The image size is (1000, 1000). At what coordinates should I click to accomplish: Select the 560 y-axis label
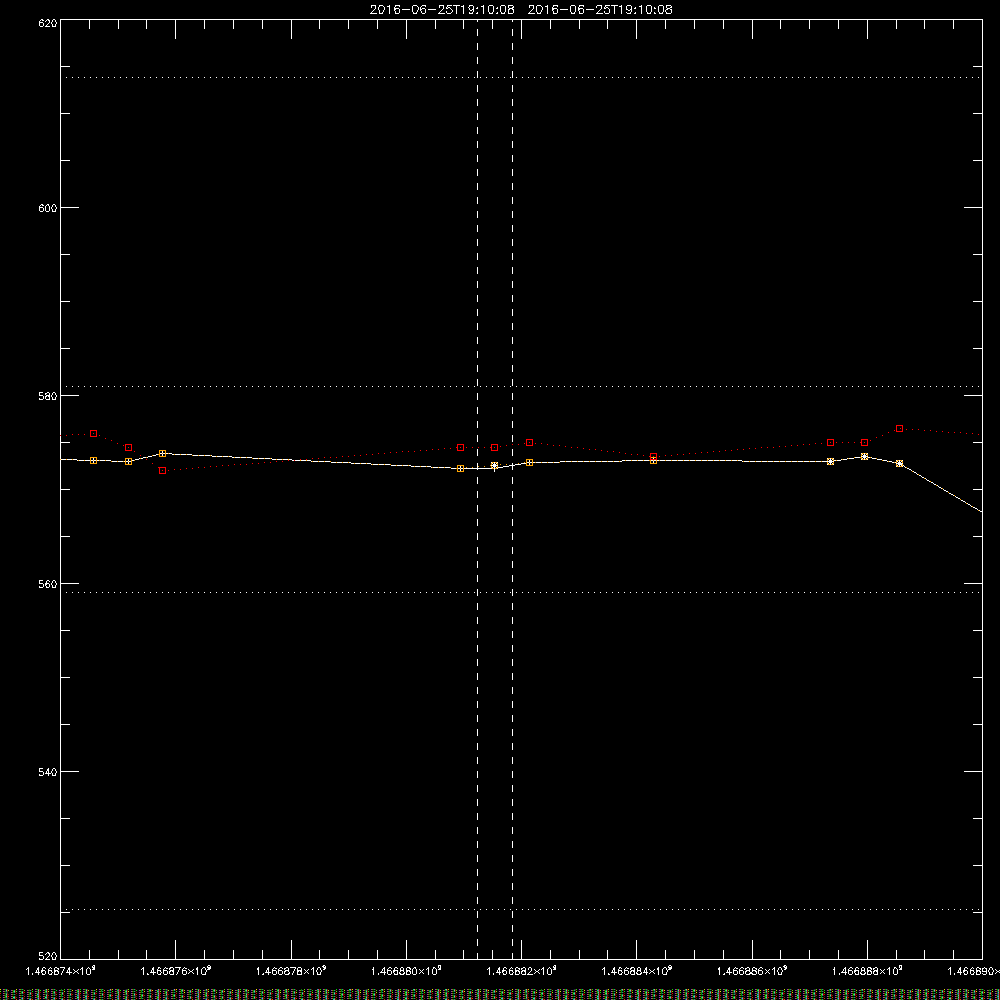(x=48, y=584)
